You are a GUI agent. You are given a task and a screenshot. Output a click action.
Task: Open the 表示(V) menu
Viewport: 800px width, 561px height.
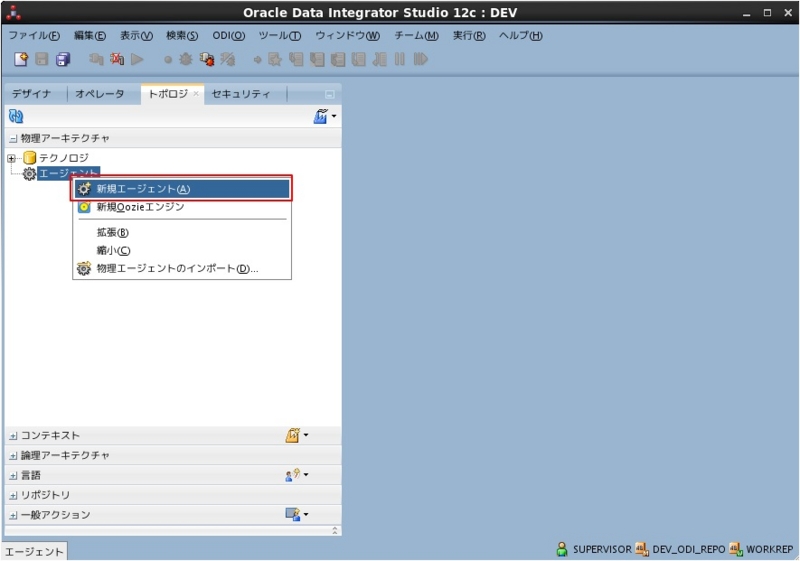tap(136, 36)
